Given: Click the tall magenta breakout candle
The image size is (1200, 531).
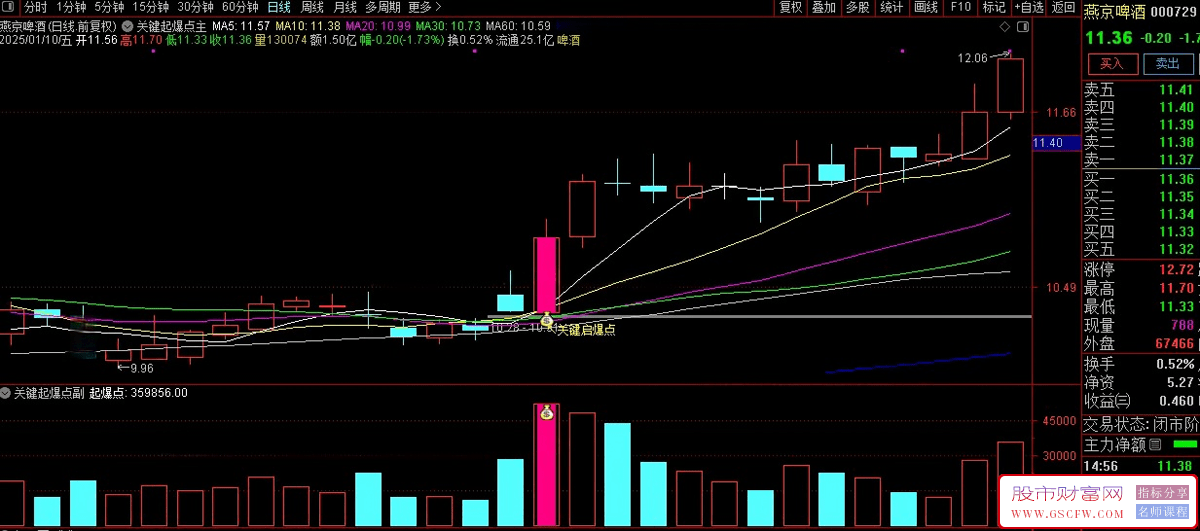Looking at the screenshot, I should 545,275.
